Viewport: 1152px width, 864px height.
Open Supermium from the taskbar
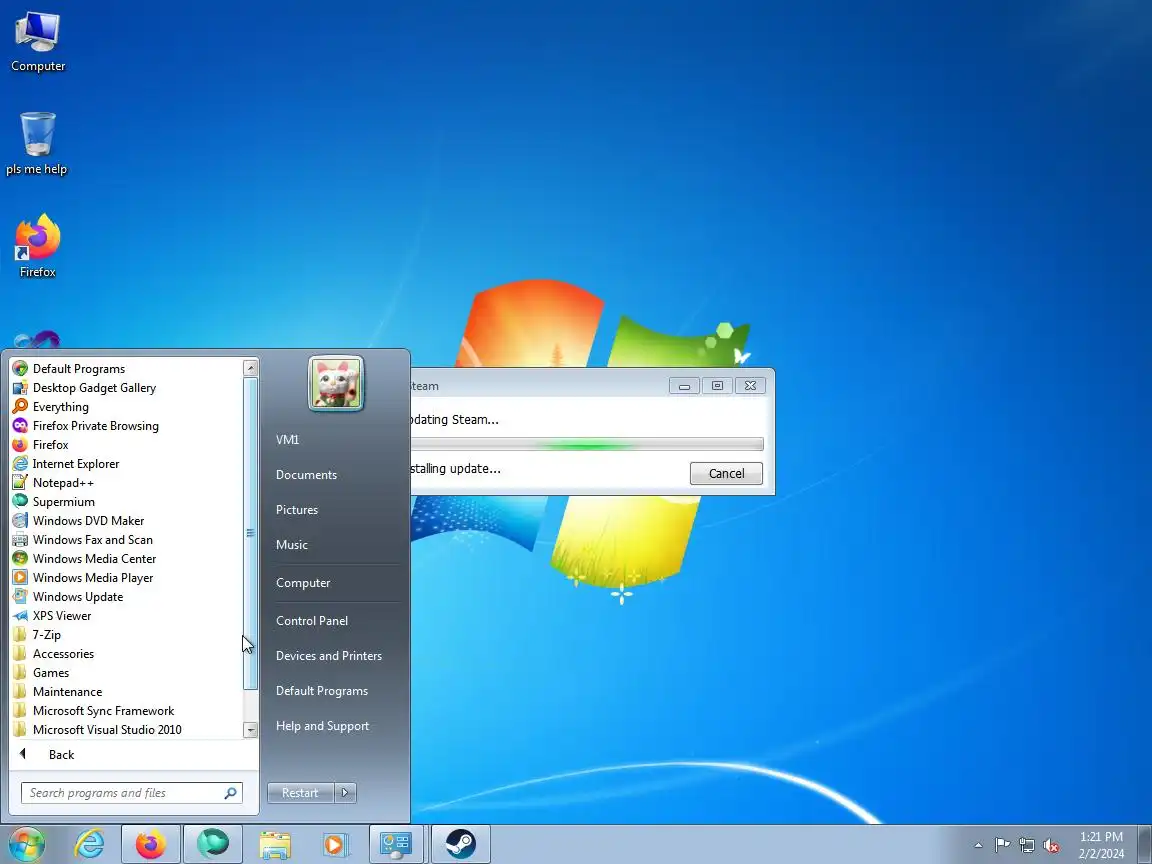pyautogui.click(x=212, y=845)
